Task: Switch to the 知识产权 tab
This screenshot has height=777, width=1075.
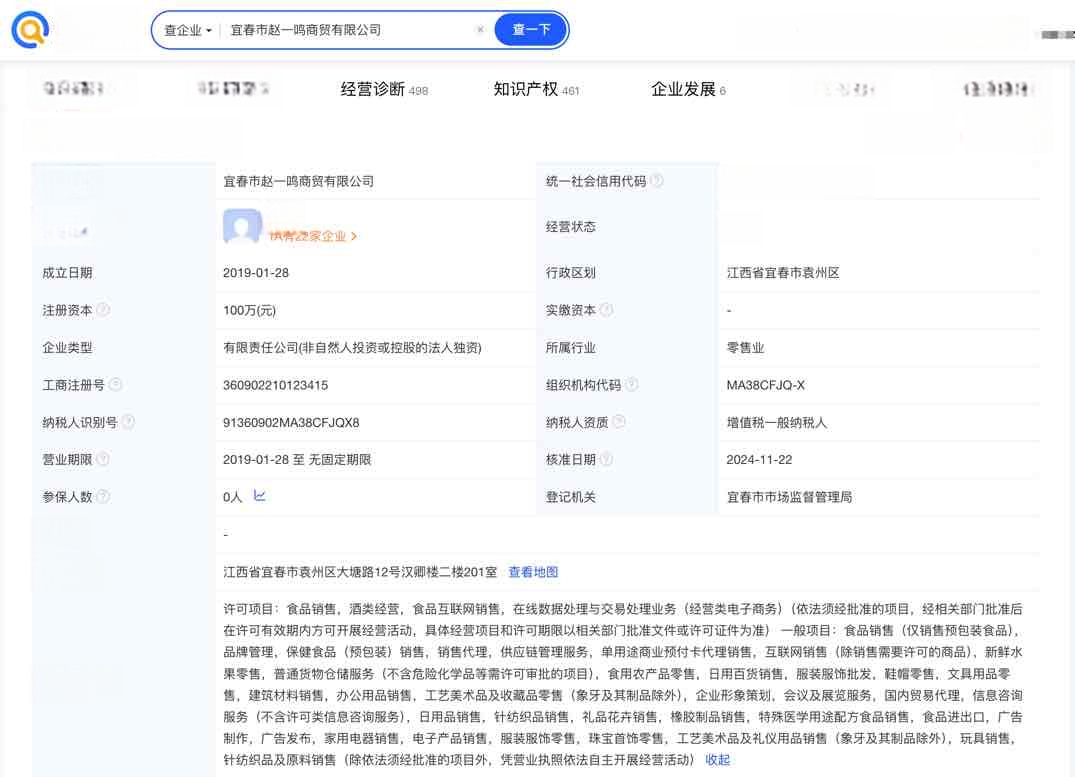Action: (536, 89)
